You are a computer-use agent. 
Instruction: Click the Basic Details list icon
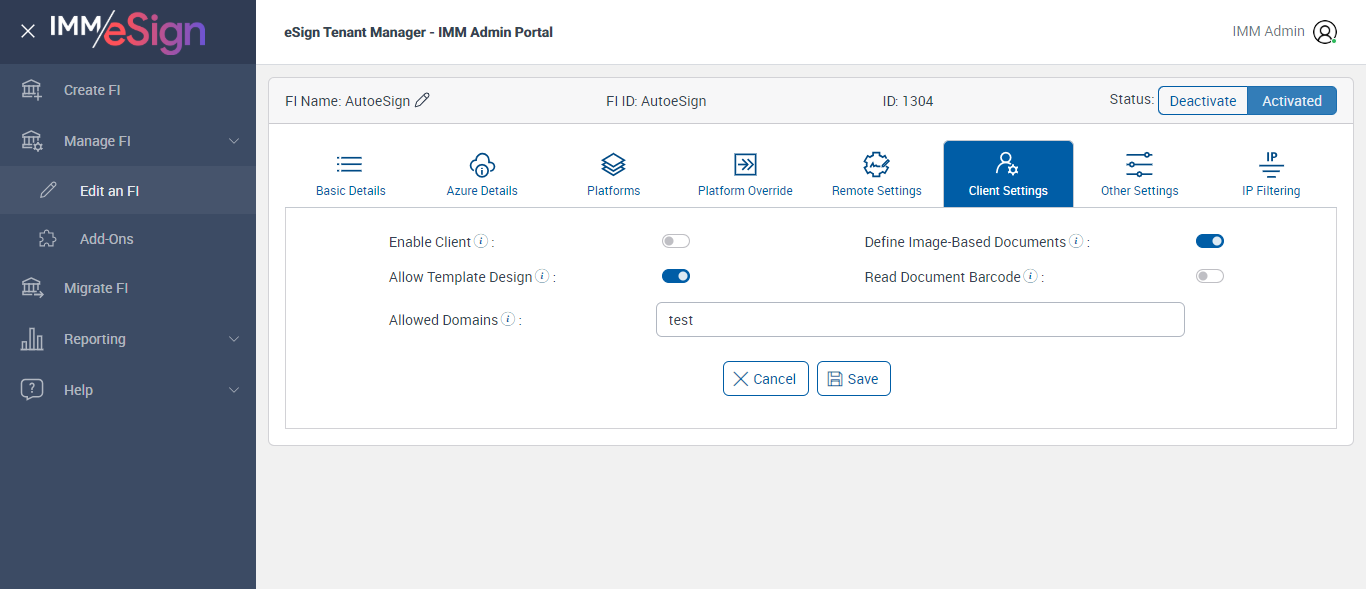[x=350, y=164]
